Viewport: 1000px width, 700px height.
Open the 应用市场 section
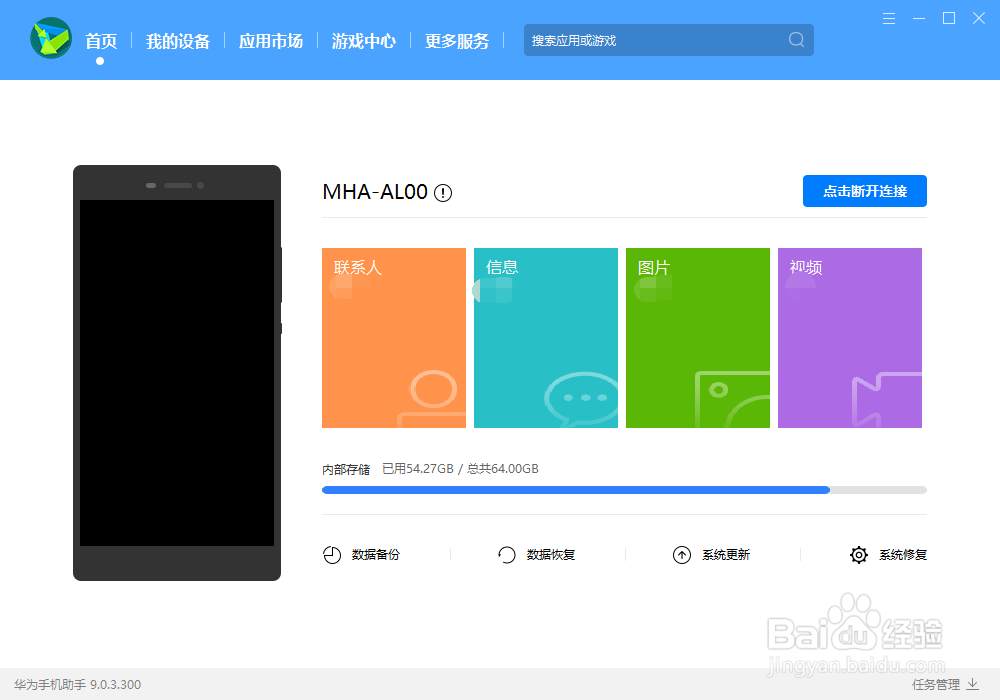271,40
